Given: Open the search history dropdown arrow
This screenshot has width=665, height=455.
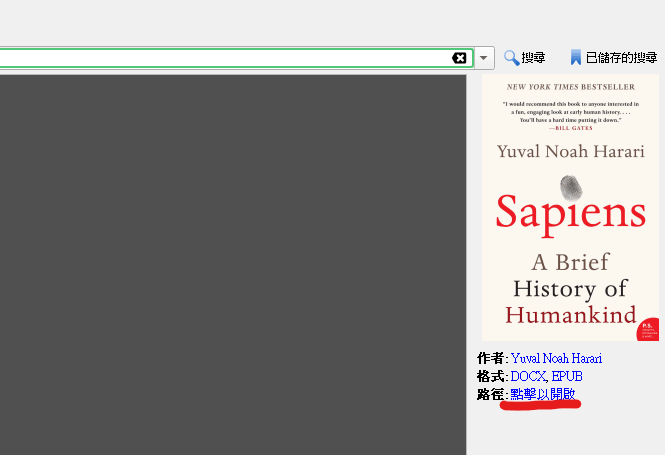Looking at the screenshot, I should [x=484, y=58].
